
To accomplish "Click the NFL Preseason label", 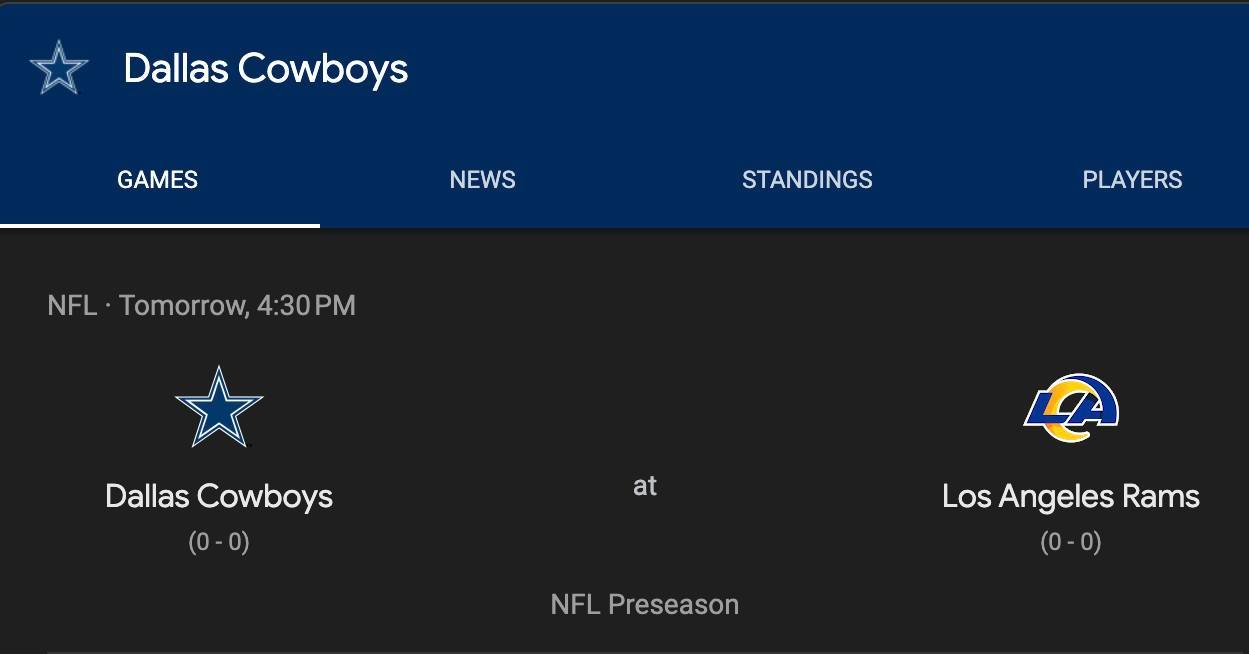I will (x=645, y=604).
